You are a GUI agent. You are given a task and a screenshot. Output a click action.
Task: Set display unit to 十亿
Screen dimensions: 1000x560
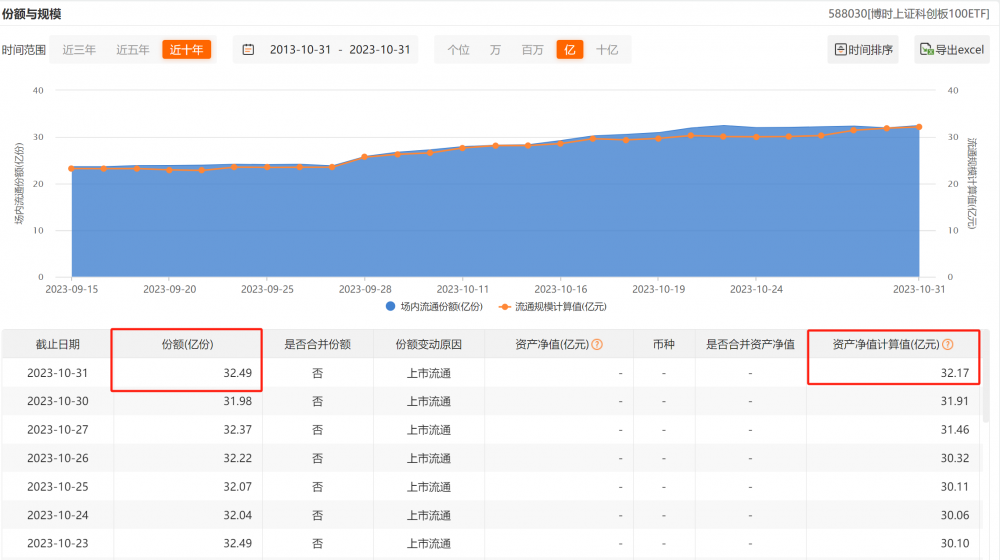606,50
